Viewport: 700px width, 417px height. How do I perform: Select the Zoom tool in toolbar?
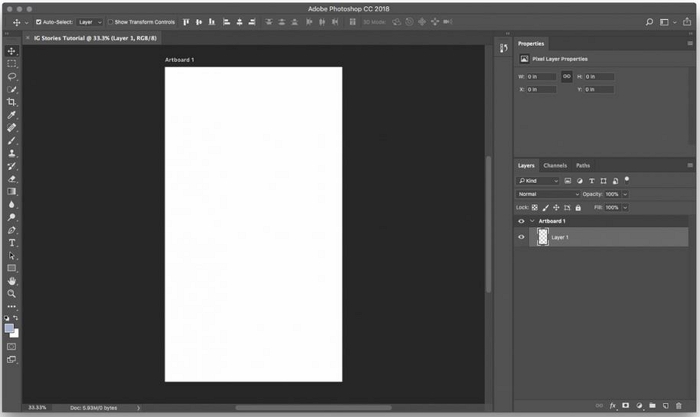[12, 294]
